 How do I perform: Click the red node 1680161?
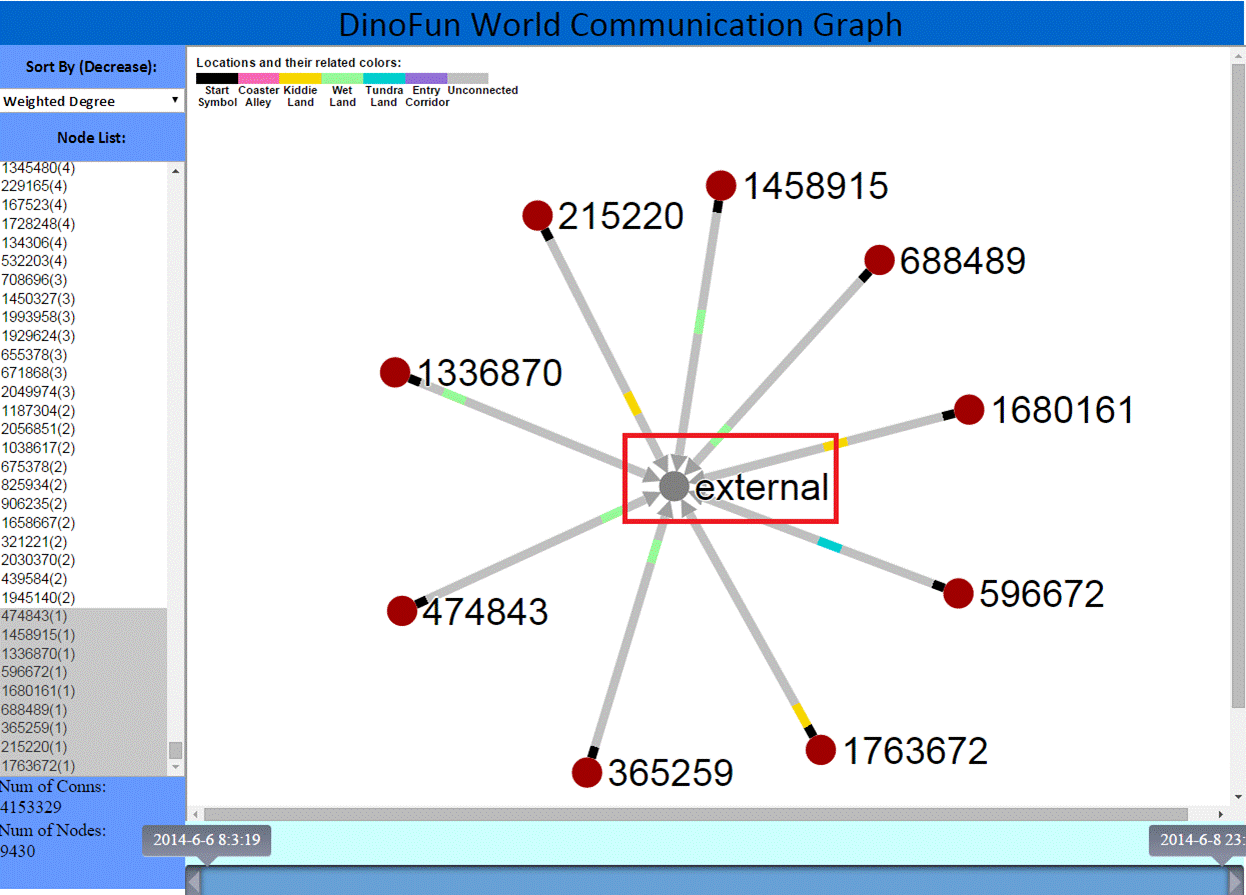pyautogui.click(x=969, y=410)
